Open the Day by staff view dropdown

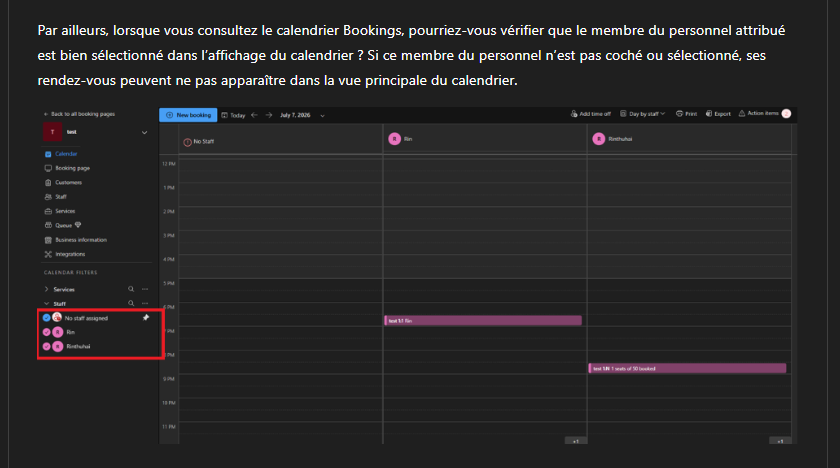pos(642,114)
